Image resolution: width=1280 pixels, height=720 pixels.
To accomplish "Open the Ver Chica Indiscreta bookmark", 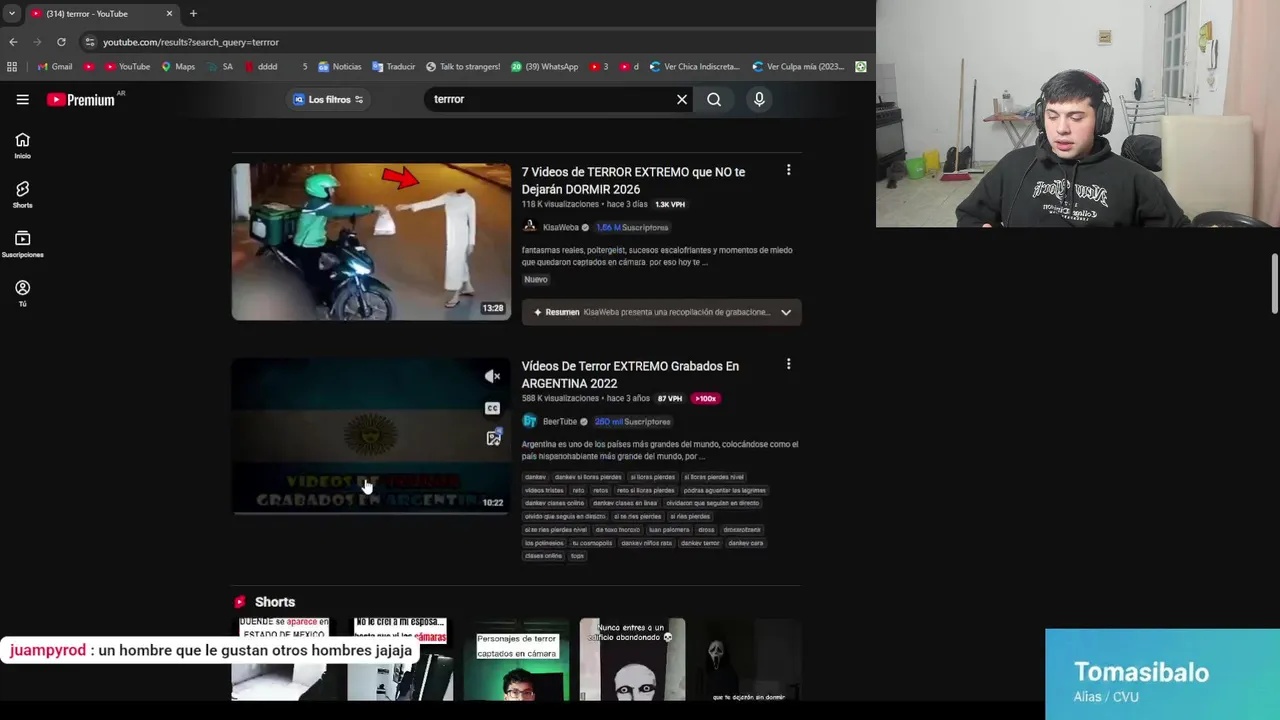I will tap(694, 67).
